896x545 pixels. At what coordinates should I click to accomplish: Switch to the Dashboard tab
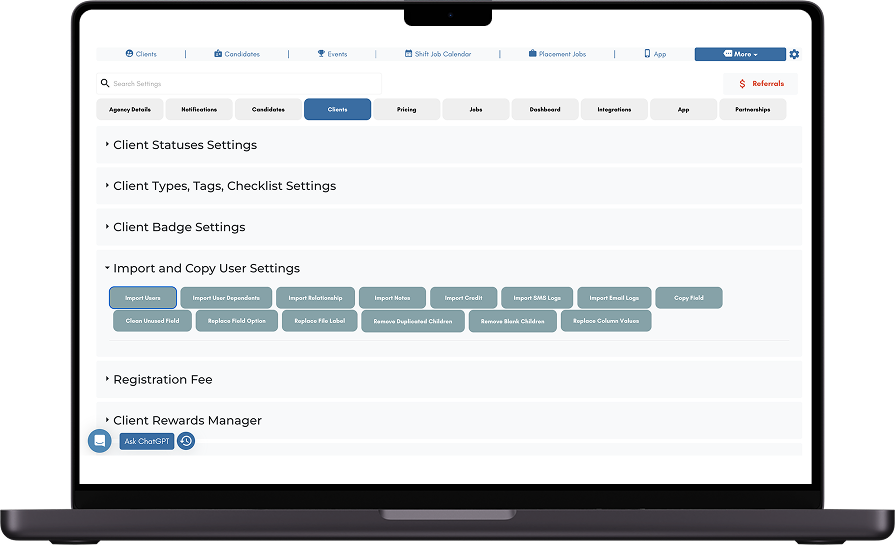click(x=545, y=109)
